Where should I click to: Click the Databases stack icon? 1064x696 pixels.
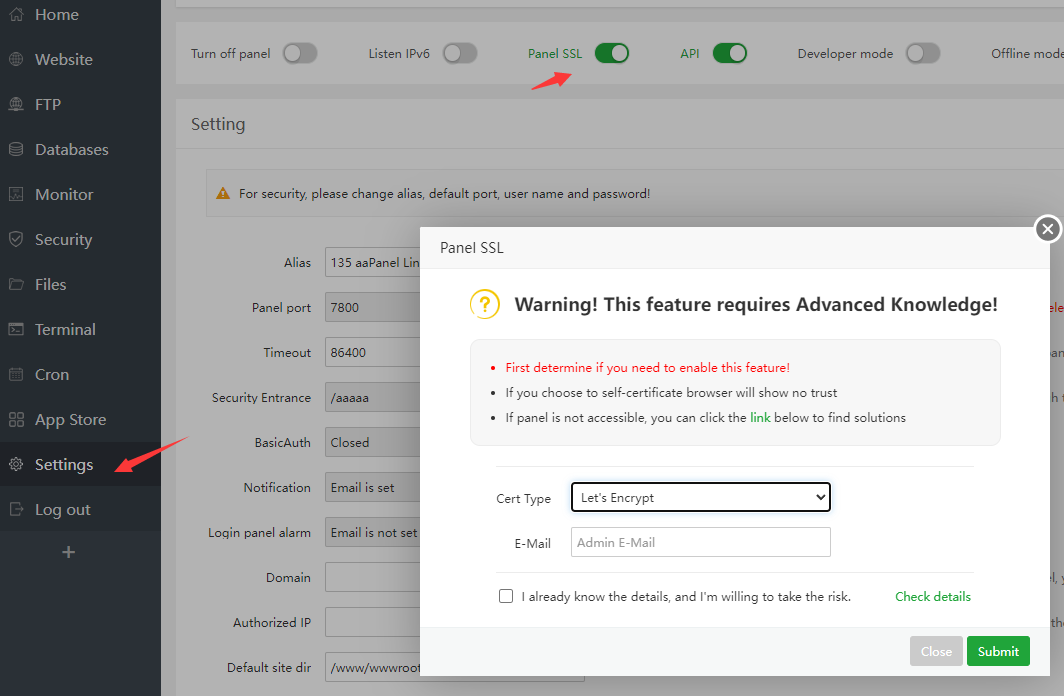pos(16,149)
